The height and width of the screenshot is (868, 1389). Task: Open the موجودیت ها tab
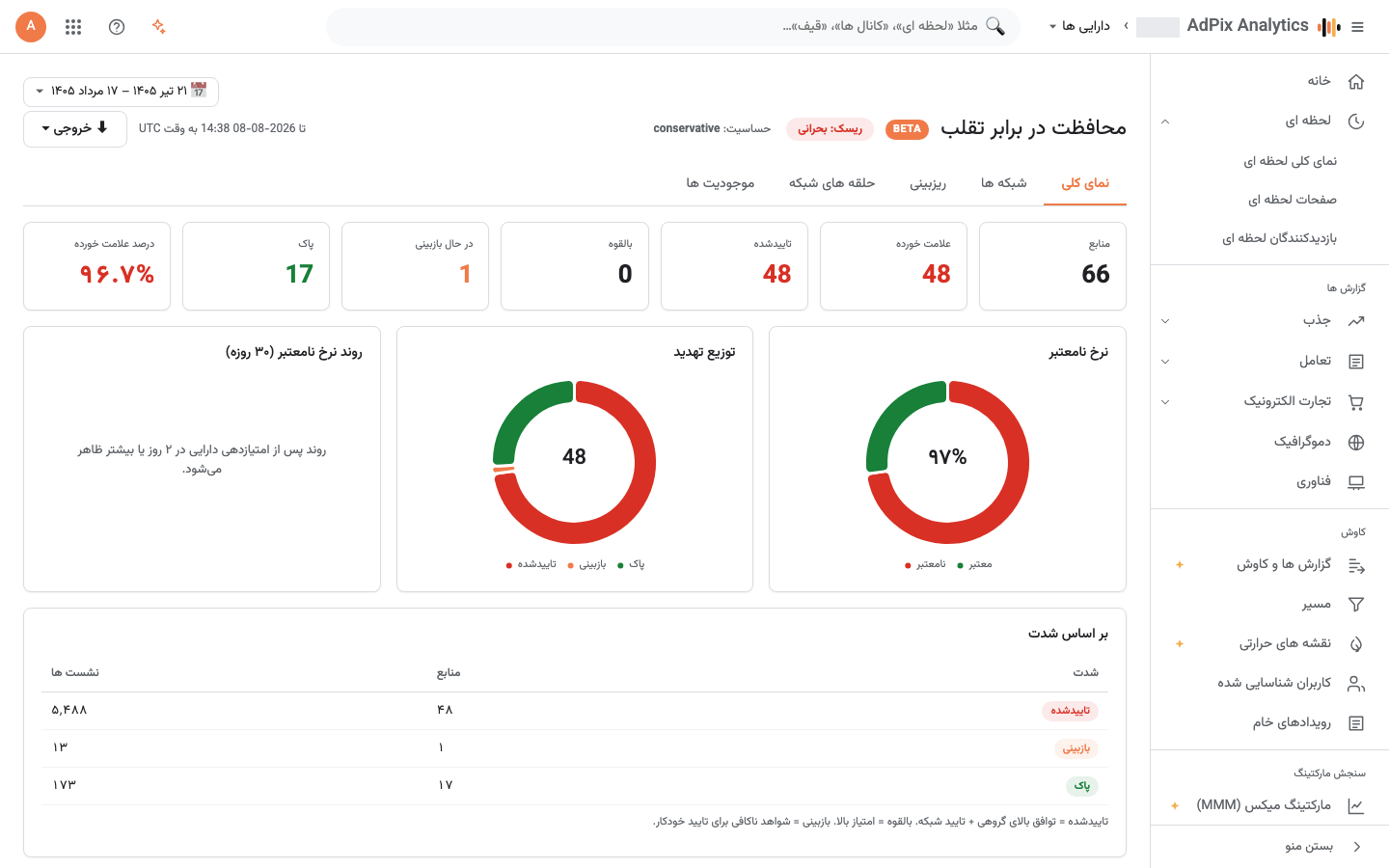[721, 183]
